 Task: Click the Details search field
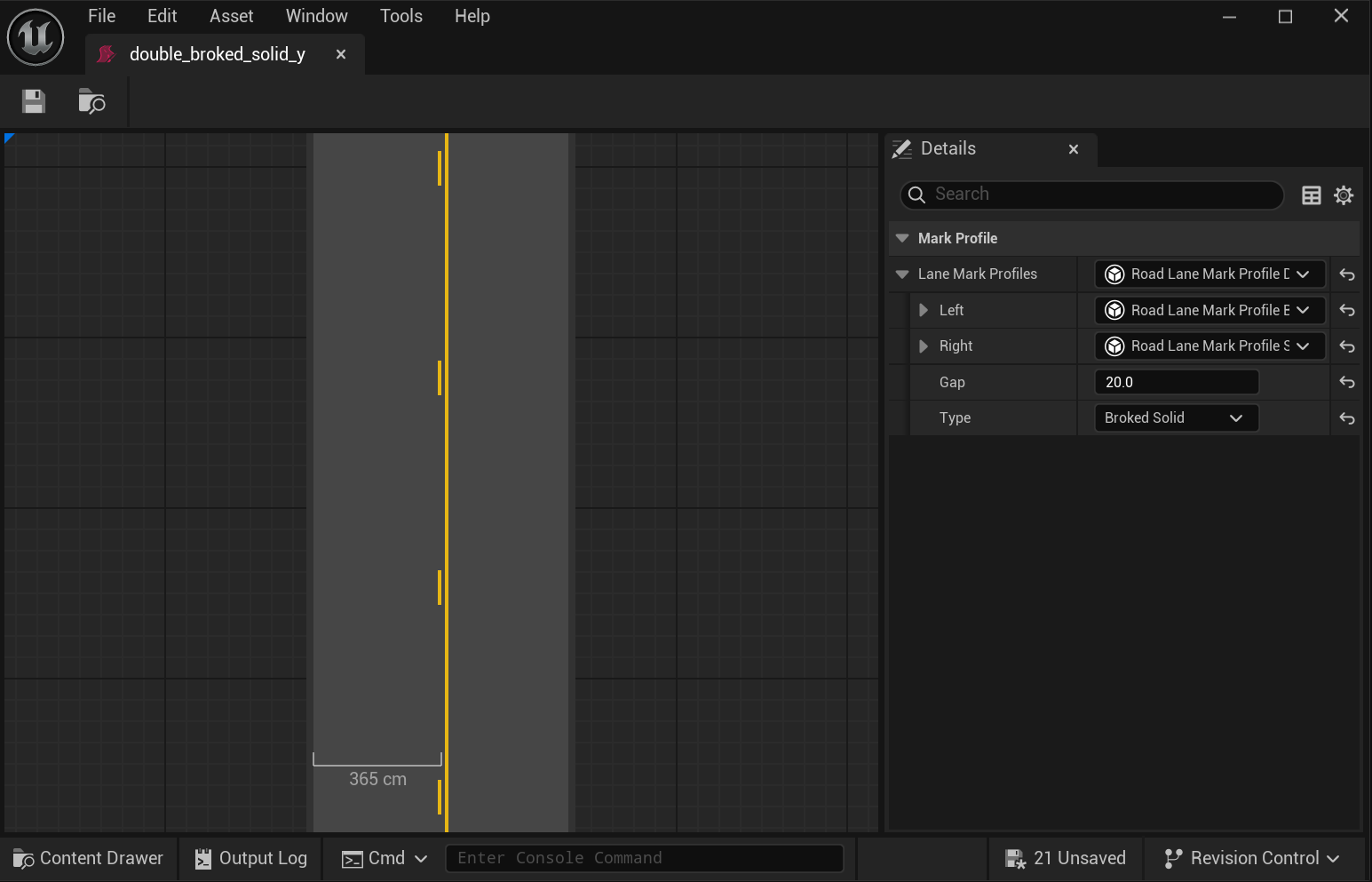point(1092,195)
